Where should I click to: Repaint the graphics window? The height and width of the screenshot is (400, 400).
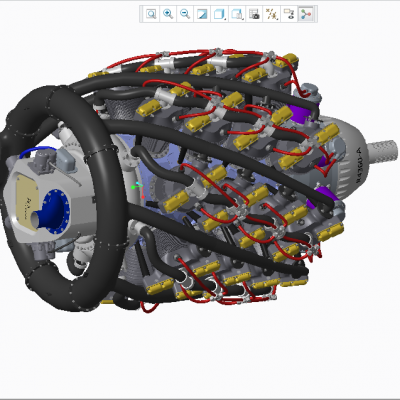(x=202, y=14)
